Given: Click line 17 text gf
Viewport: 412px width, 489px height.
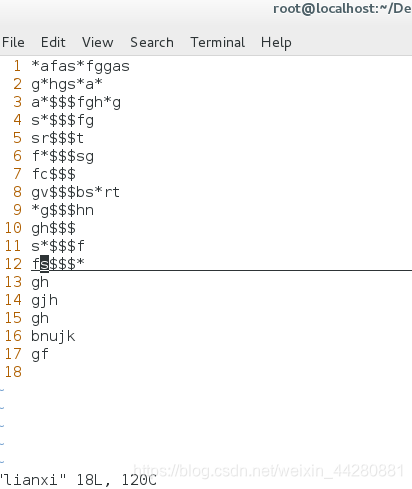Looking at the screenshot, I should coord(40,354).
